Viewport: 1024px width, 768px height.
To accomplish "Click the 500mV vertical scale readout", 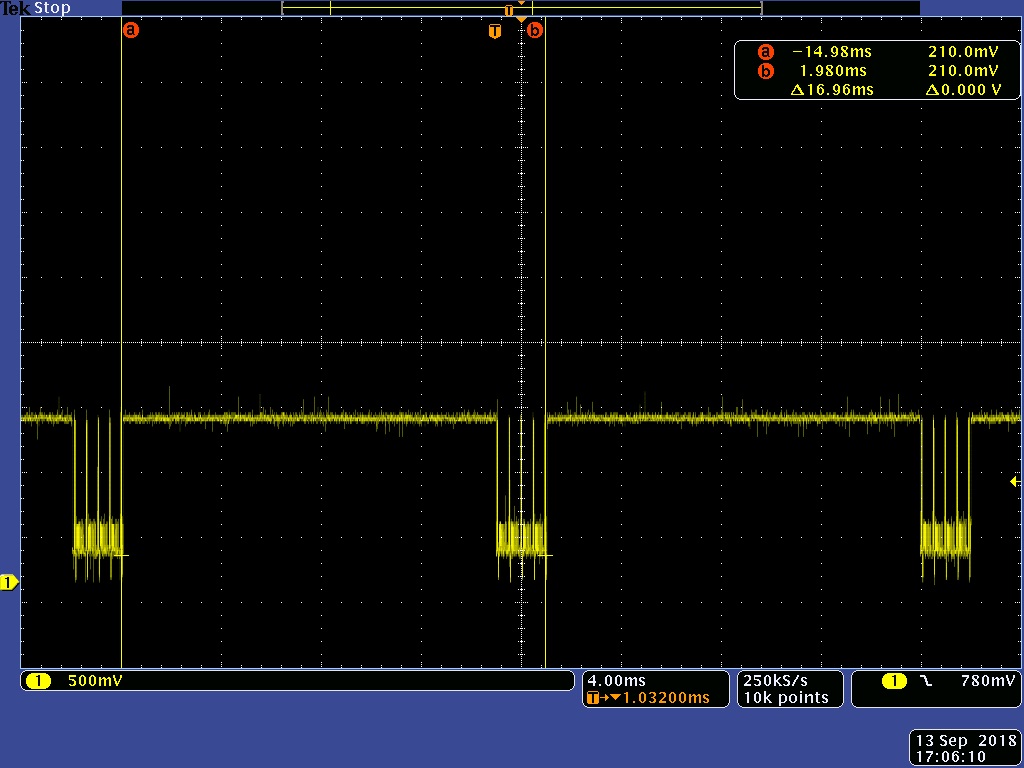I will pos(95,681).
